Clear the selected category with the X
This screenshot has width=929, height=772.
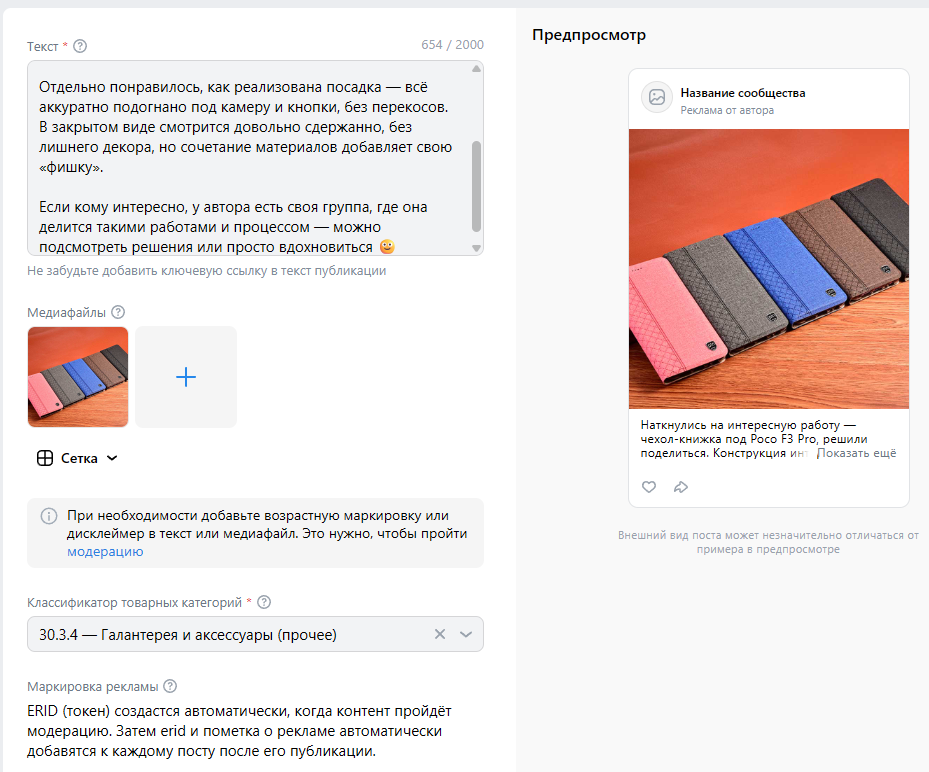click(440, 634)
